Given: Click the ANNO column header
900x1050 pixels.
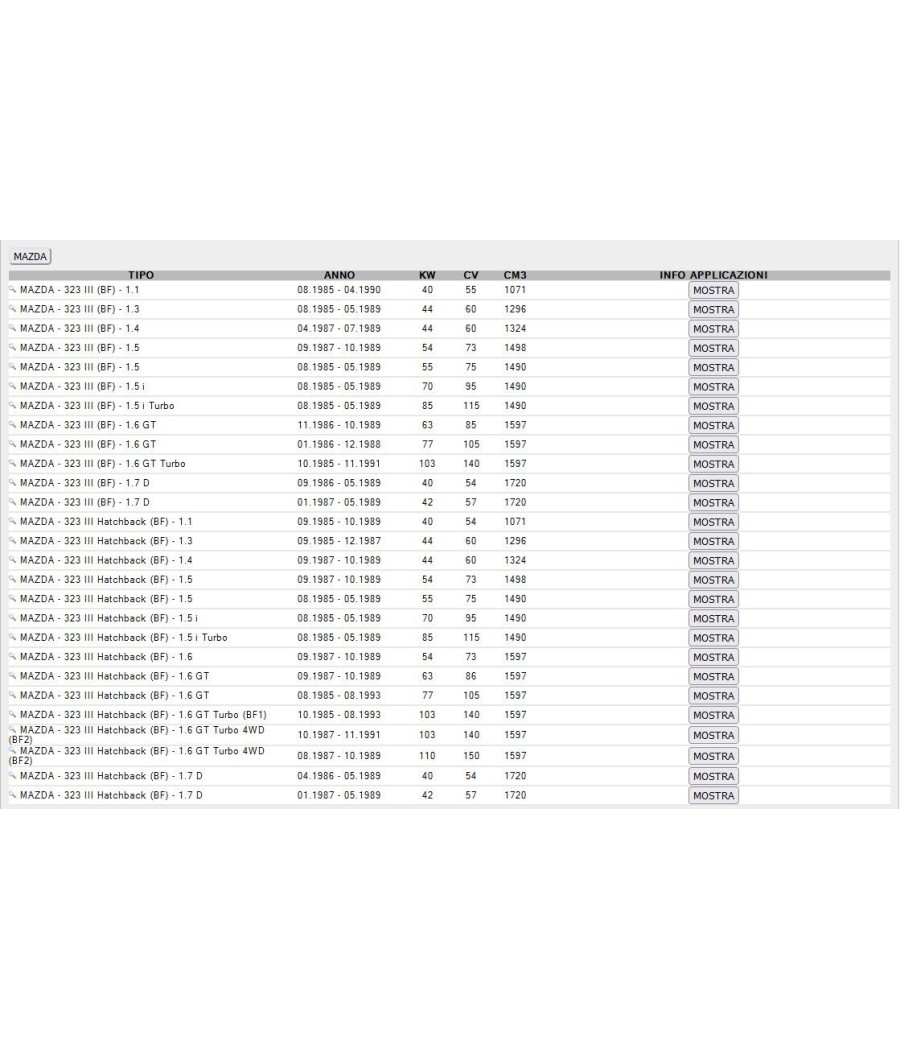Looking at the screenshot, I should [x=340, y=275].
